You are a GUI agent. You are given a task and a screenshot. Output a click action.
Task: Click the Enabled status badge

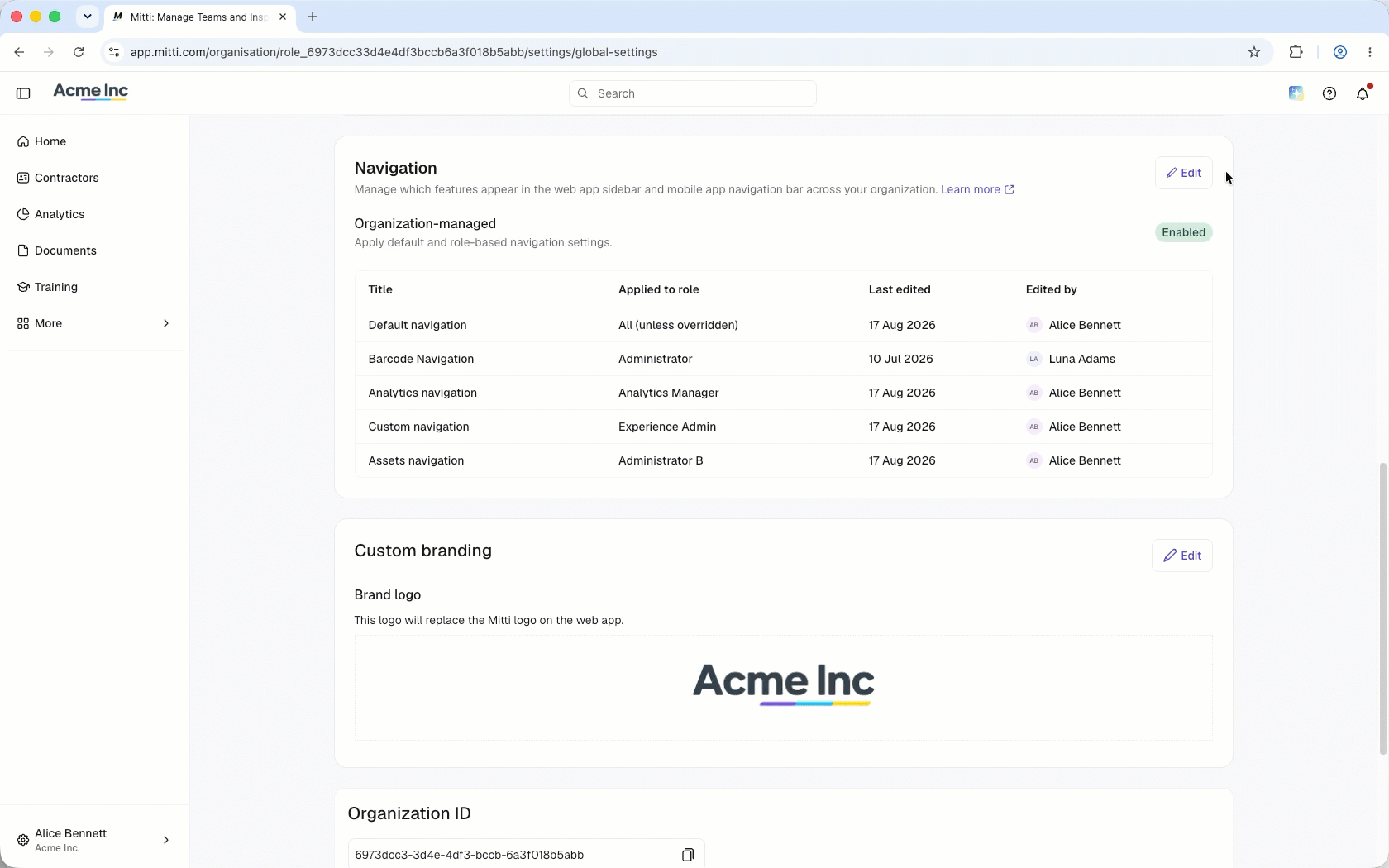[1183, 232]
